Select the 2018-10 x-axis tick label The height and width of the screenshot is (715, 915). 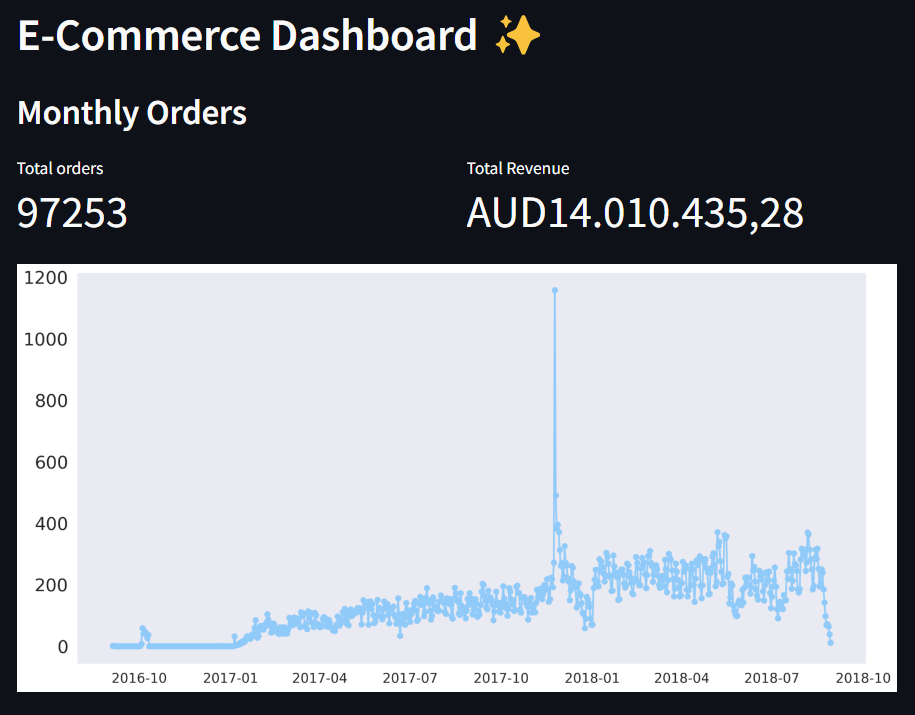pos(863,678)
